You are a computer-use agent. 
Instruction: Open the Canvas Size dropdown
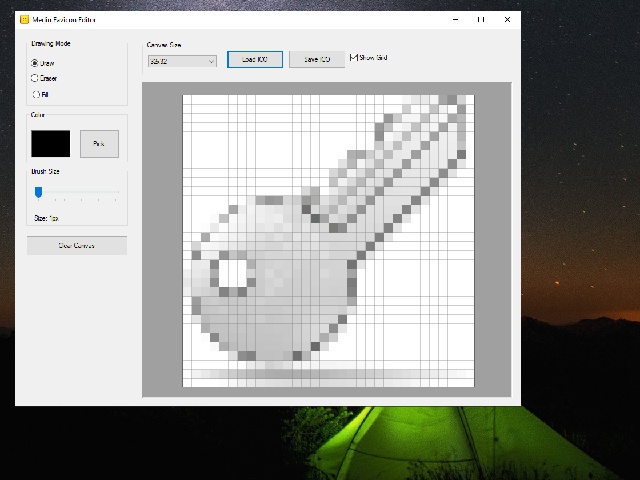181,61
